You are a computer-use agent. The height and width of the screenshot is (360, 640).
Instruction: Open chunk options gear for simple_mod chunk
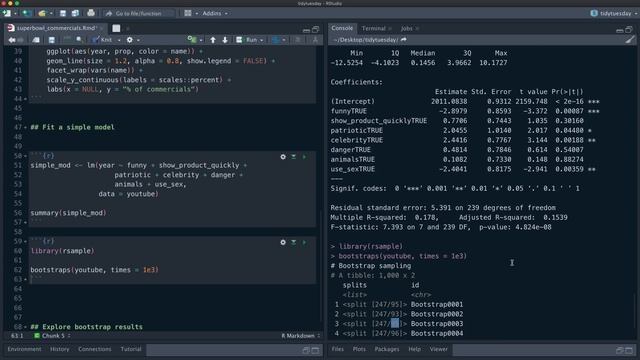[283, 157]
